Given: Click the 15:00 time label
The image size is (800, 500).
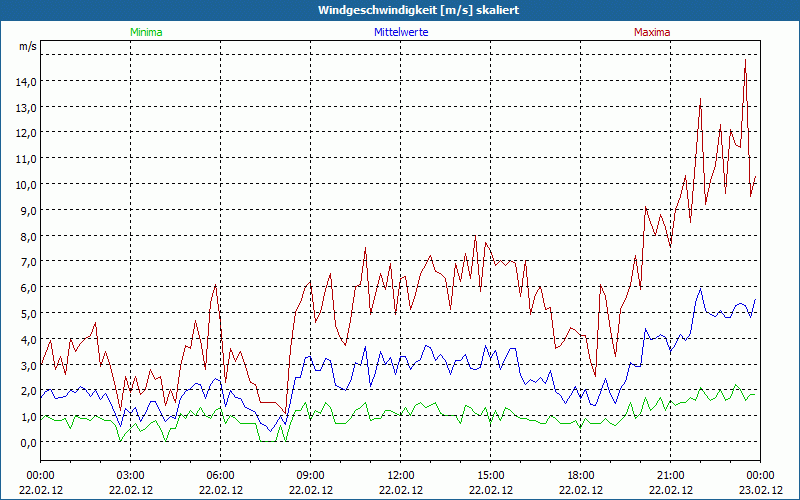Looking at the screenshot, I should tap(490, 476).
